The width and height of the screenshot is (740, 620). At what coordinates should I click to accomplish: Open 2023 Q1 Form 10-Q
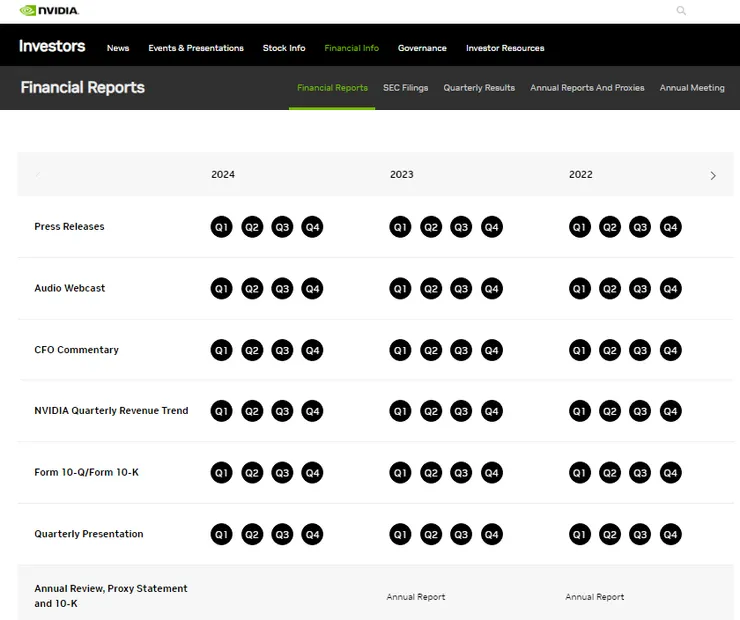(400, 473)
